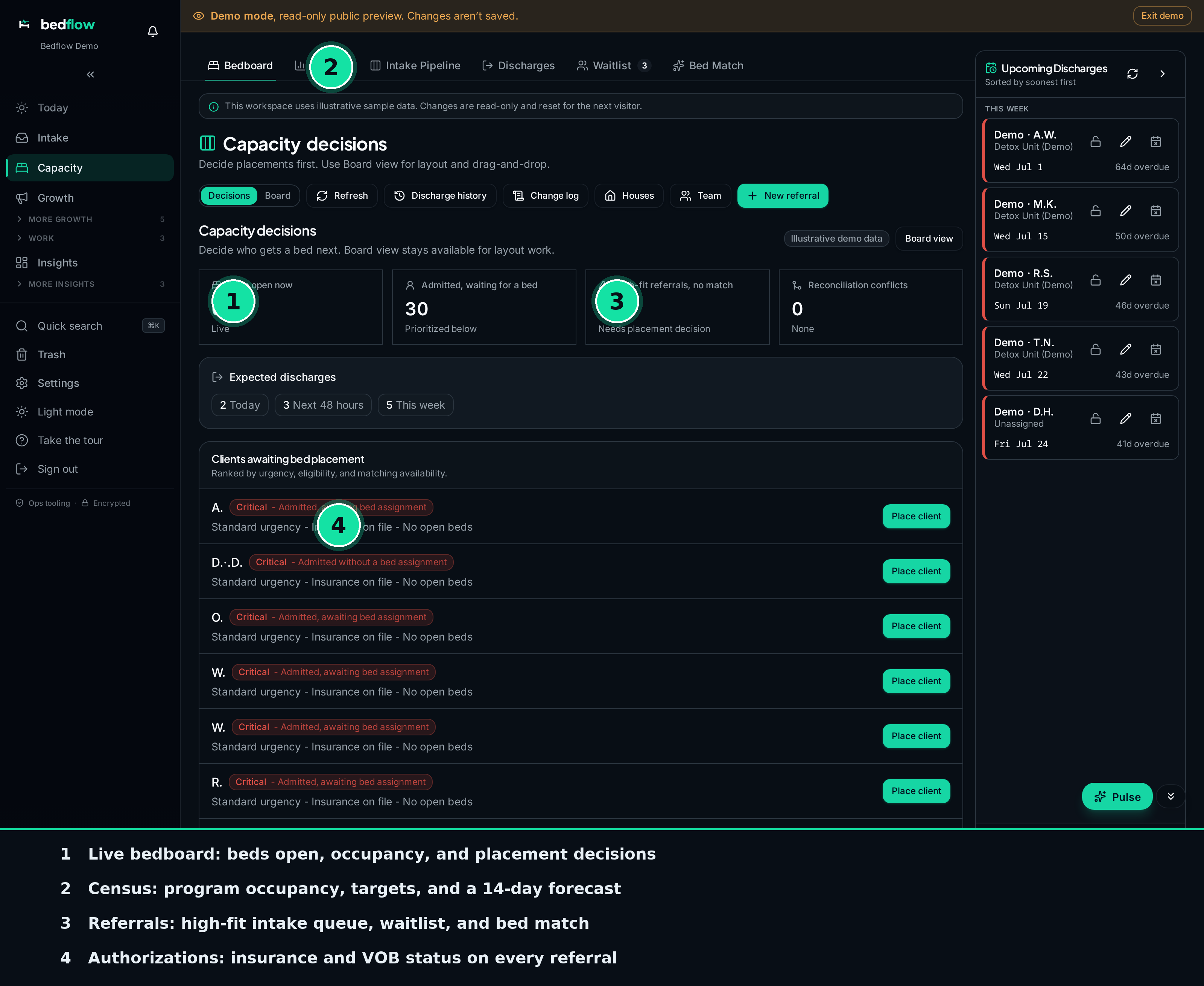Open calendar icon for Demo · A.W.
Screen dimensions: 1204x986
pos(1156,142)
